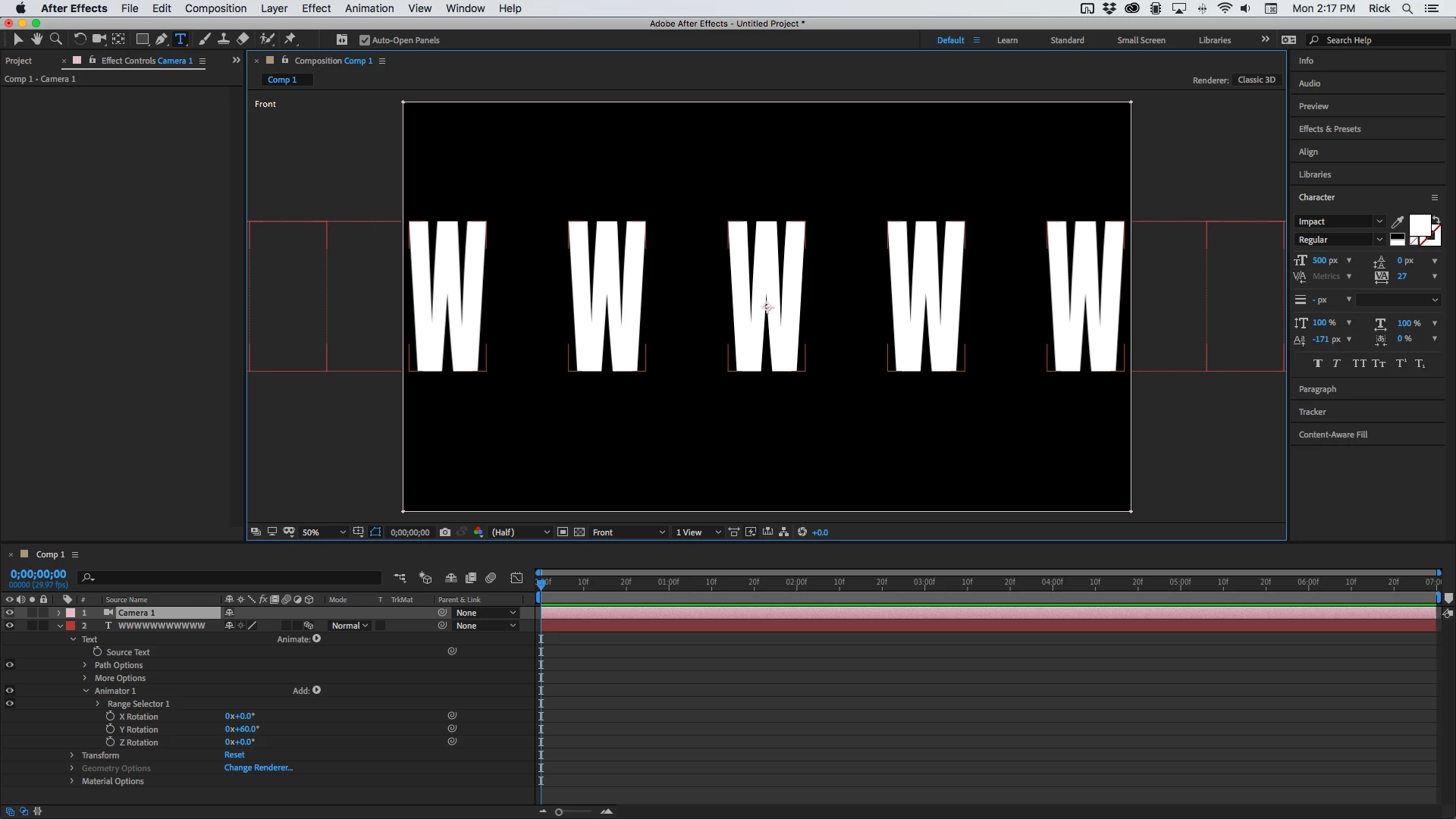Select the Rotation tool

tap(79, 39)
